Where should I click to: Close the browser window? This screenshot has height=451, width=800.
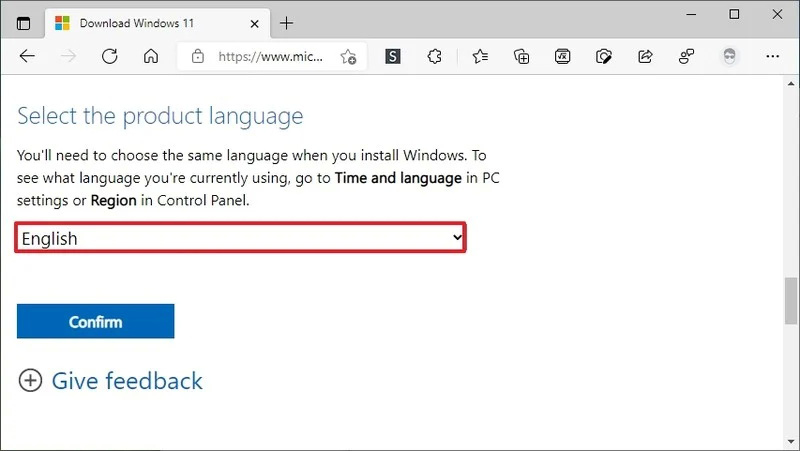(x=777, y=14)
